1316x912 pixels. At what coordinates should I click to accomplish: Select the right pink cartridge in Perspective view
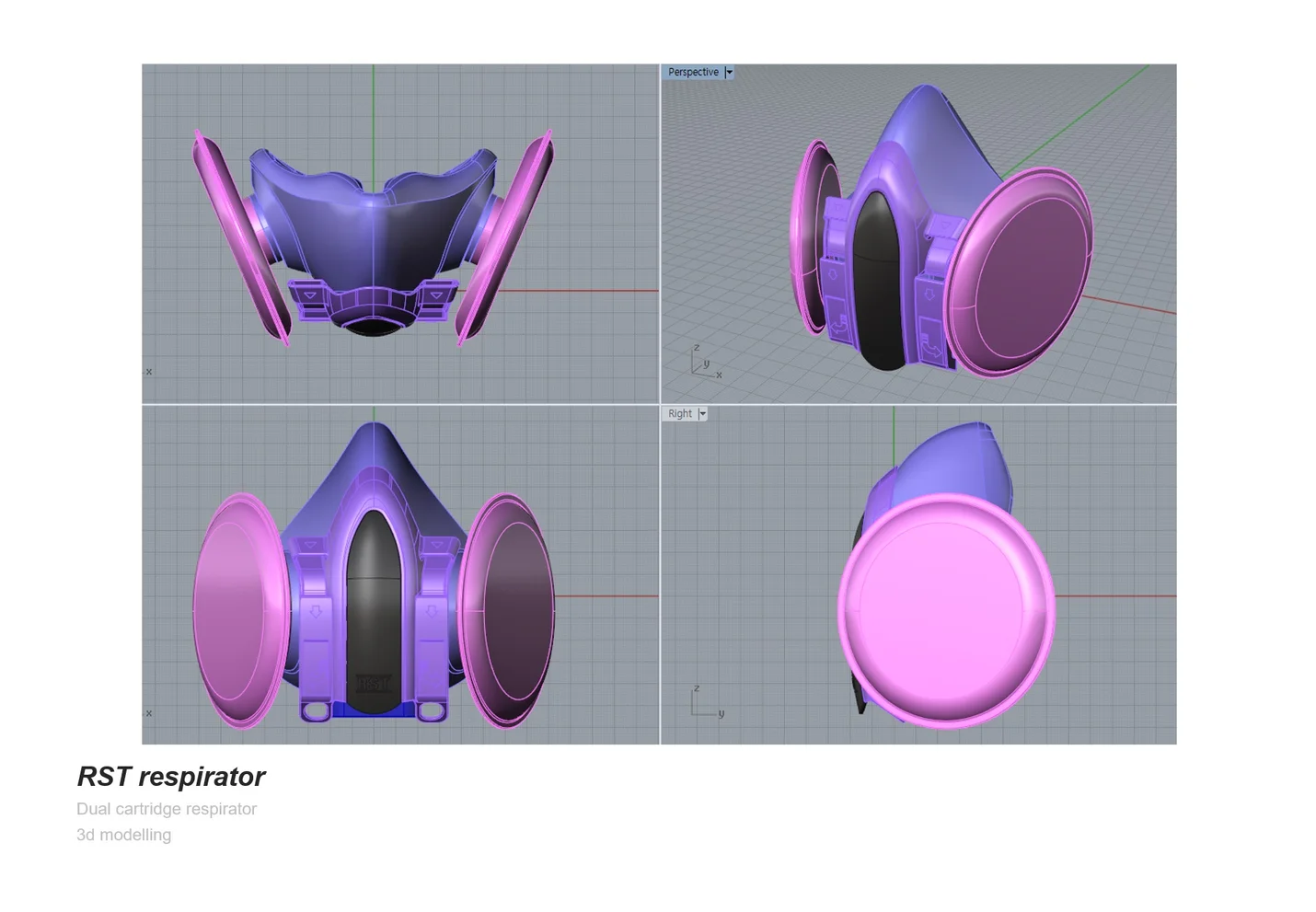[x=1022, y=271]
